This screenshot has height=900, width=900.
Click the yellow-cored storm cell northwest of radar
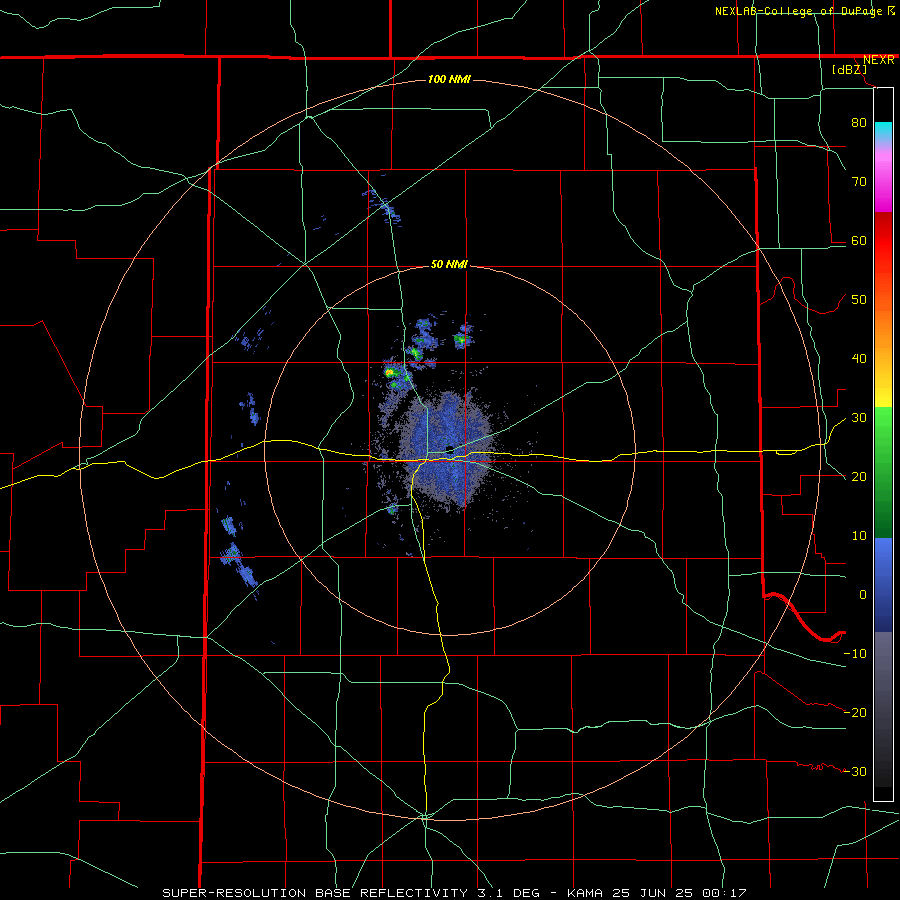[x=390, y=373]
